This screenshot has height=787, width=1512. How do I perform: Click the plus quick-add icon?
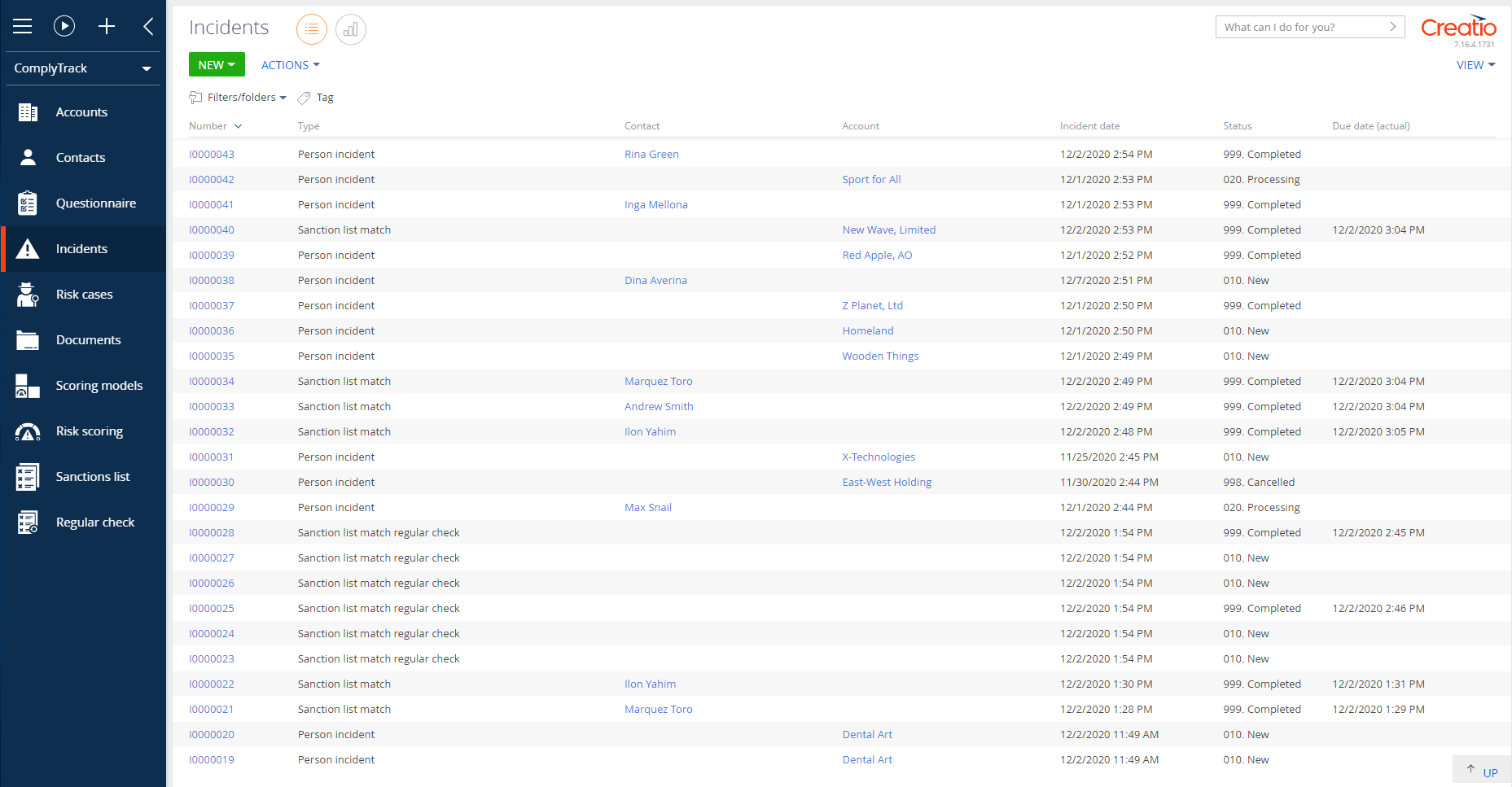coord(107,26)
